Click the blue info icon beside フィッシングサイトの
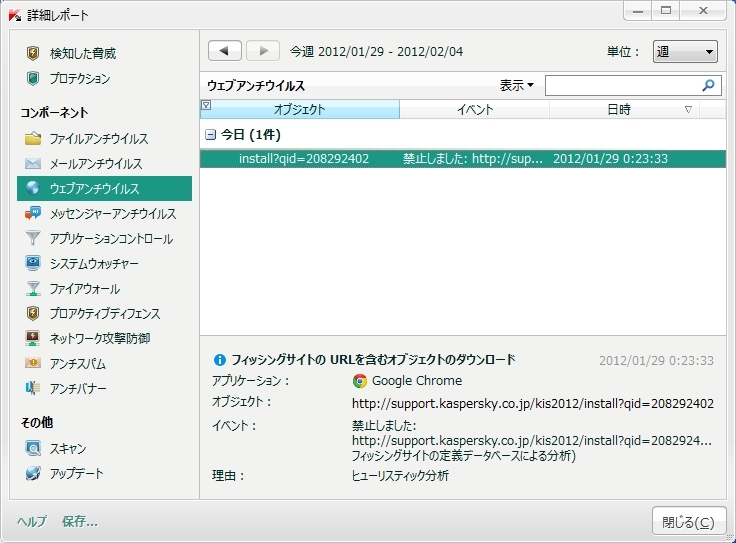The image size is (736, 543). pos(219,360)
